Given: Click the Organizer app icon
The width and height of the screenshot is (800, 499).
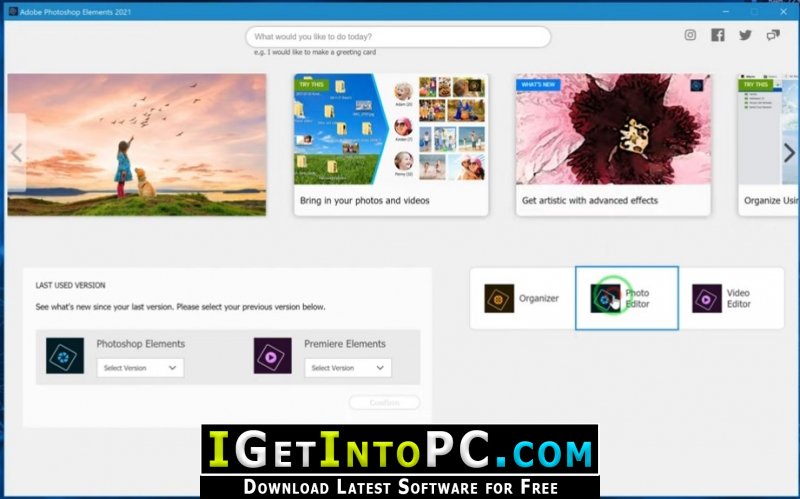Looking at the screenshot, I should tap(499, 298).
